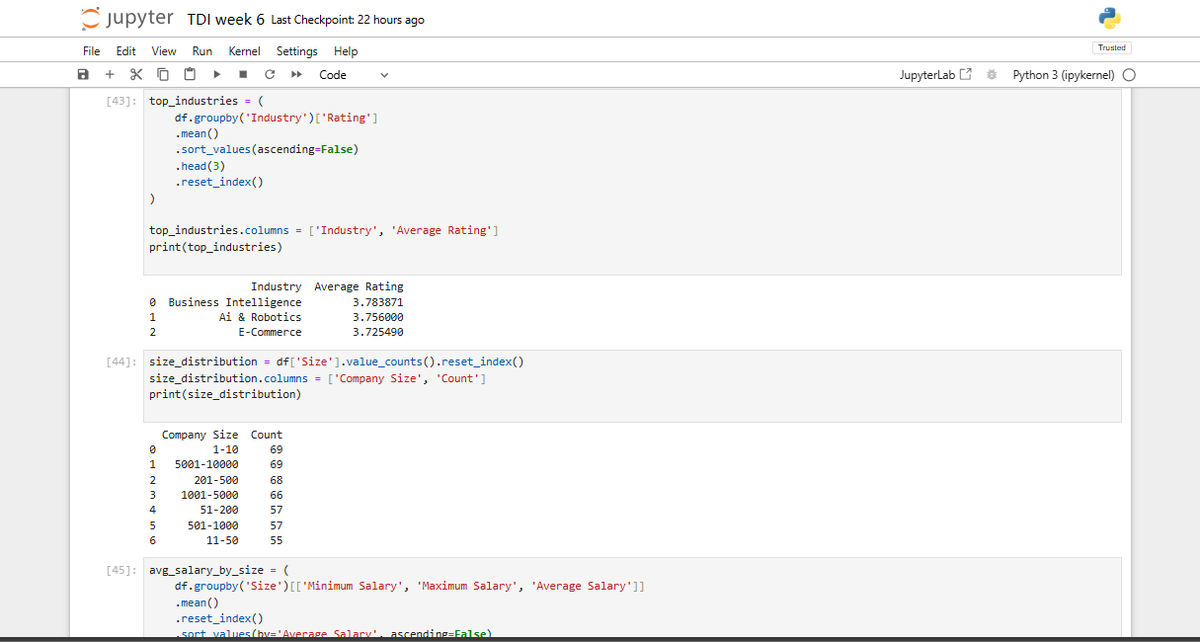Cut the selected cell with scissors icon

click(x=135, y=75)
